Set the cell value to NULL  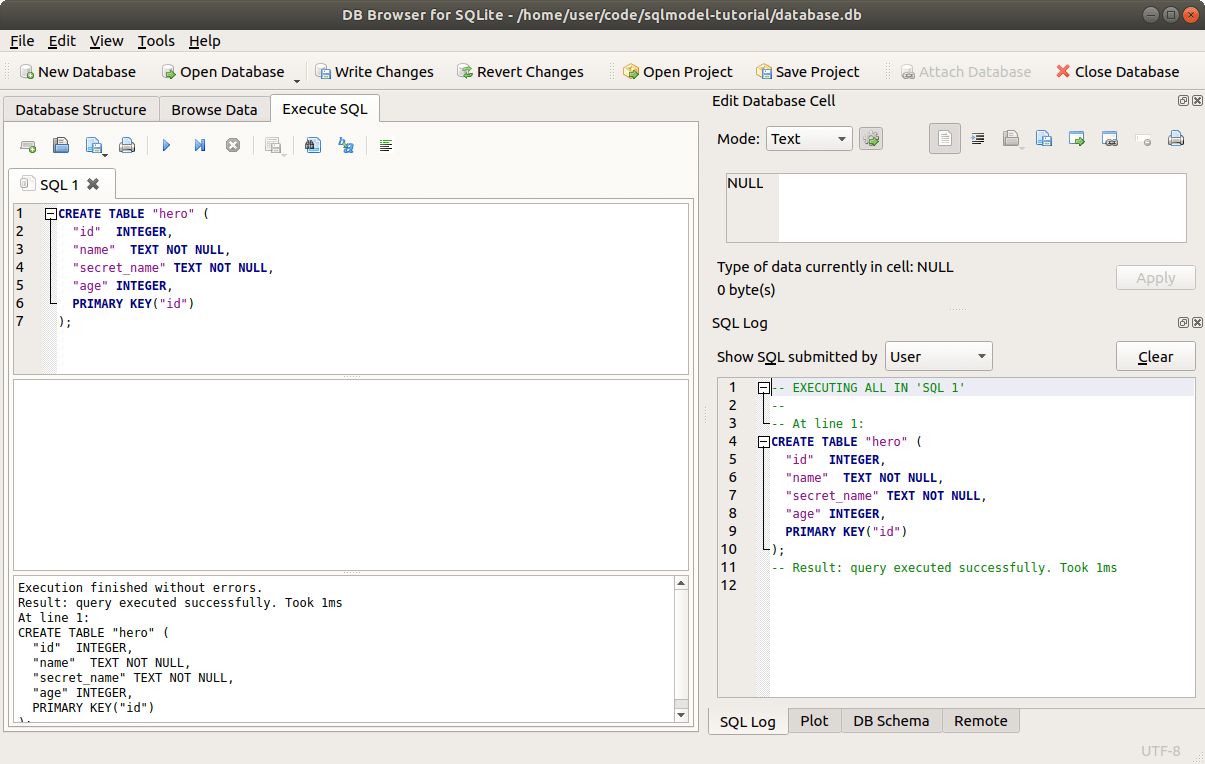(x=1143, y=138)
